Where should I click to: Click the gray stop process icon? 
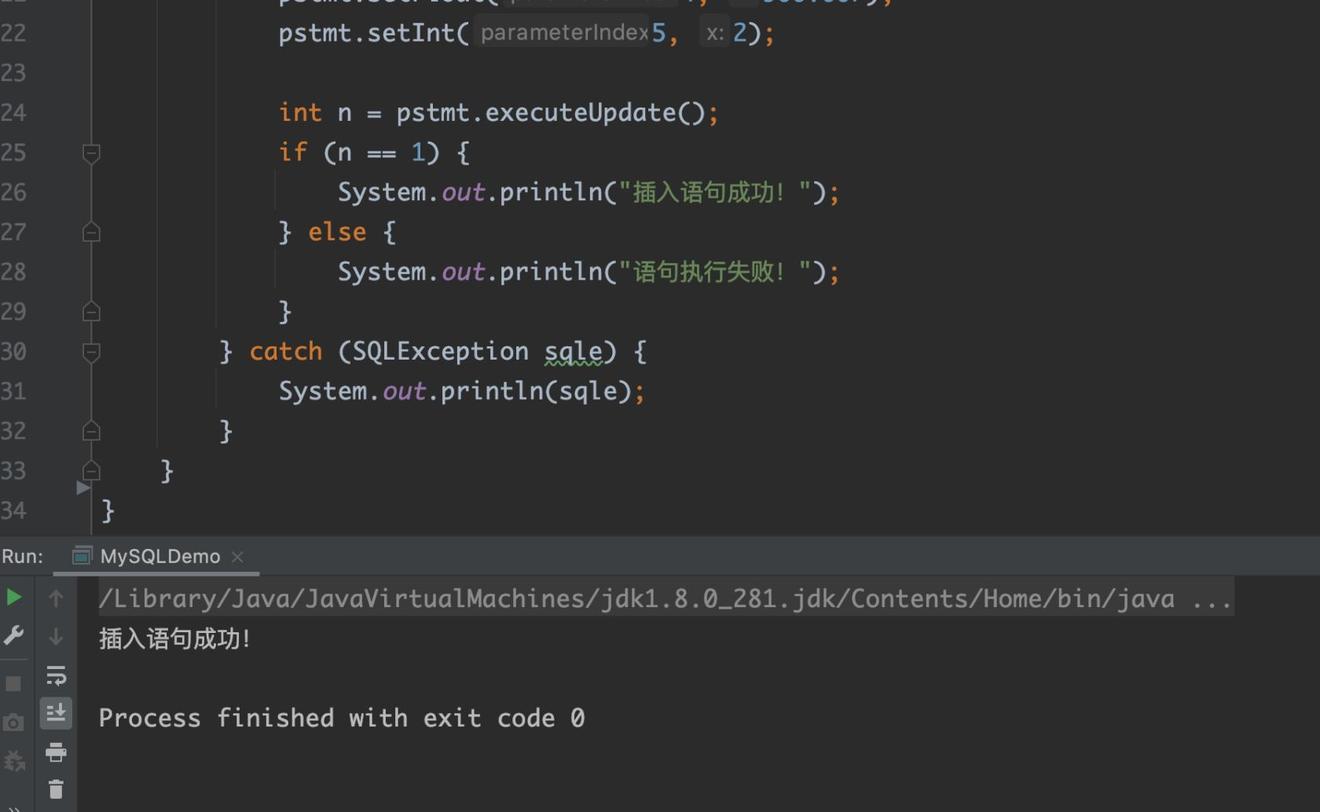tap(14, 684)
